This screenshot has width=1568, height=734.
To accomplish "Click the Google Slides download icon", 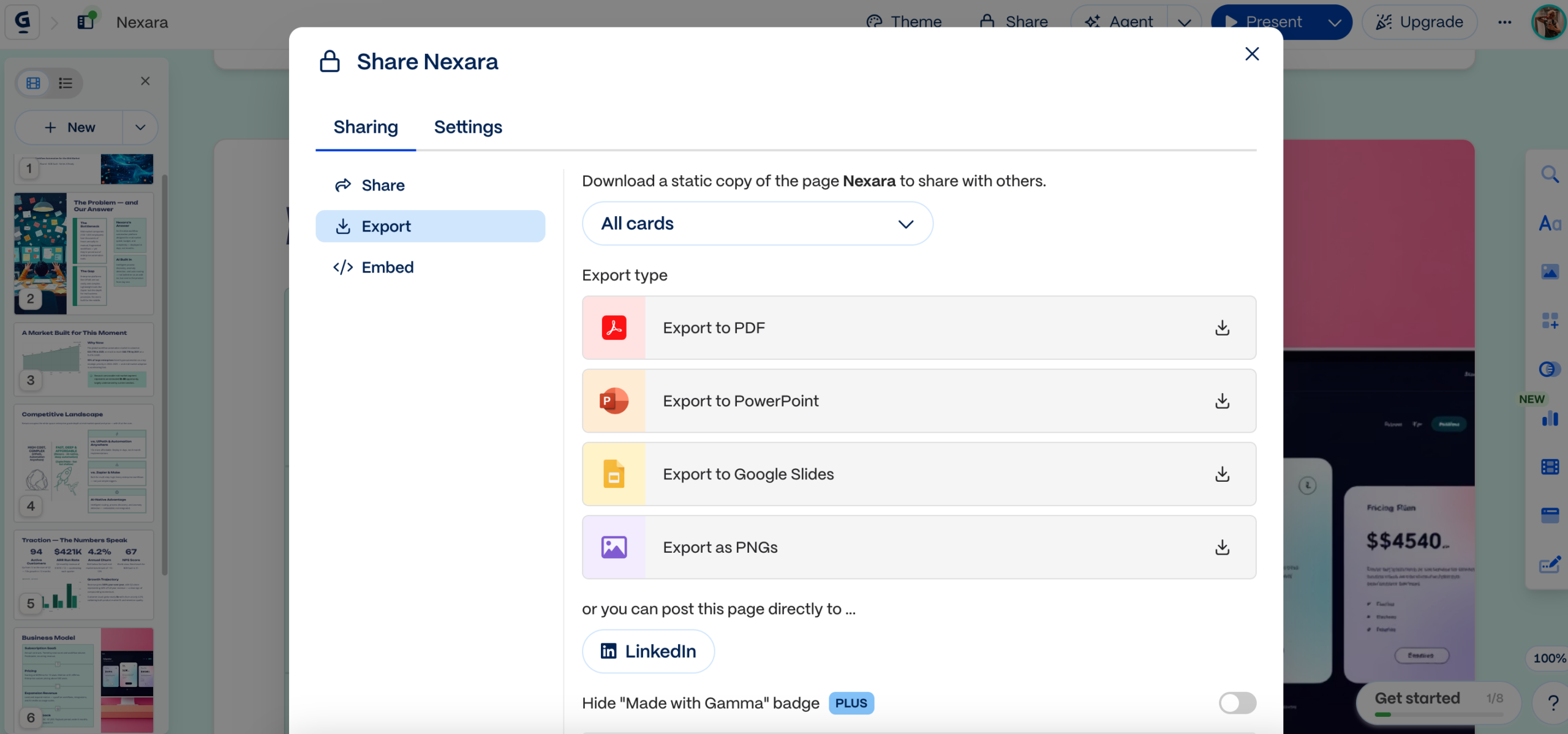I will [x=1222, y=474].
